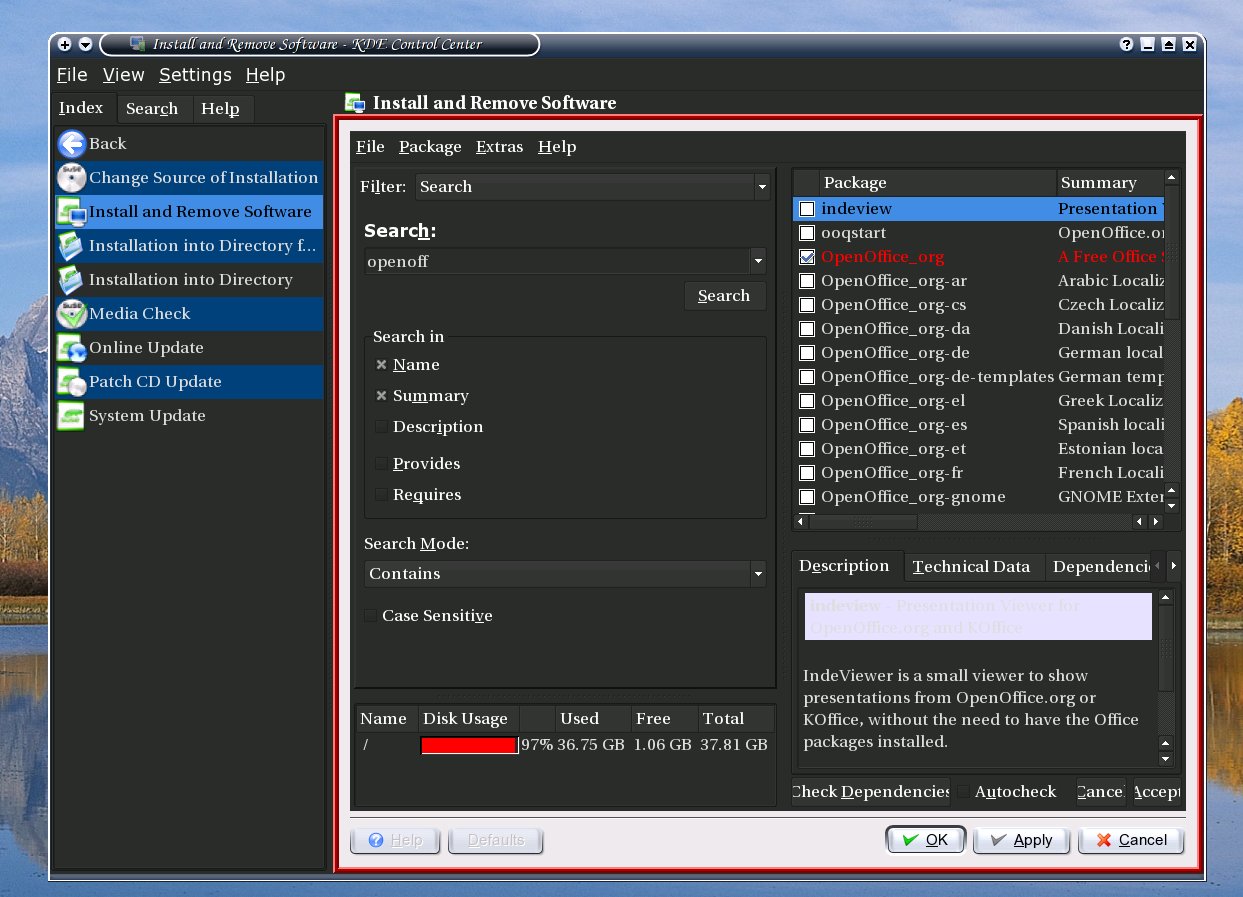The height and width of the screenshot is (897, 1243).
Task: Open the truncated 'Installation into Directory f...' icon
Action: (71, 246)
